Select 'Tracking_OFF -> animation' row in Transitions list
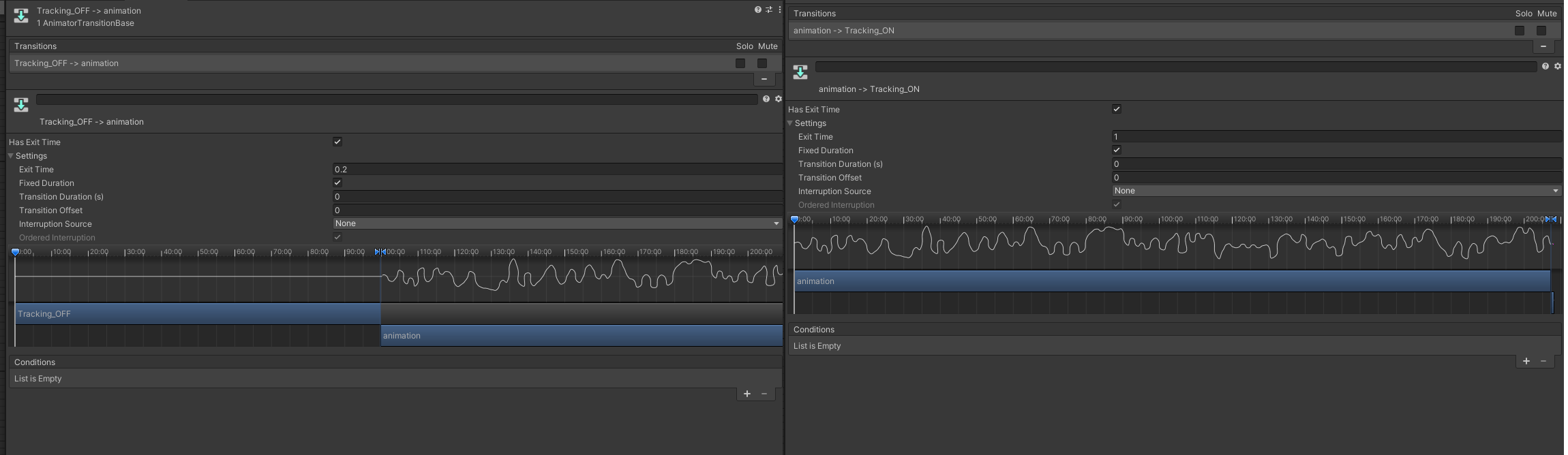Screen dimensions: 1568x455 coord(395,63)
